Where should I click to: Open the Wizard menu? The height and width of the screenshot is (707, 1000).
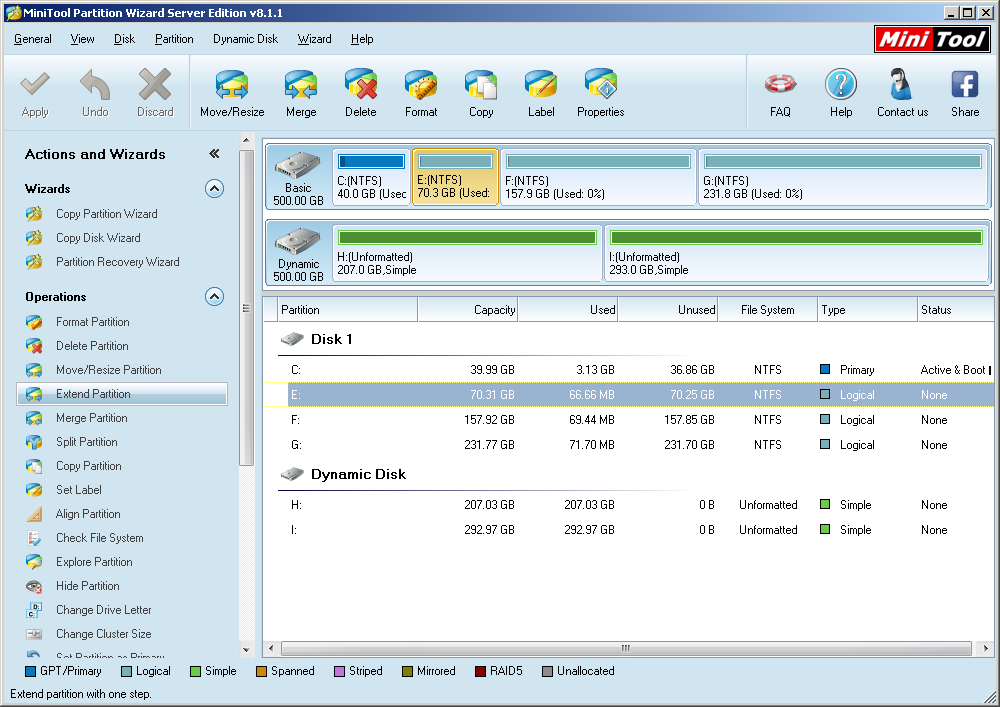pyautogui.click(x=314, y=39)
